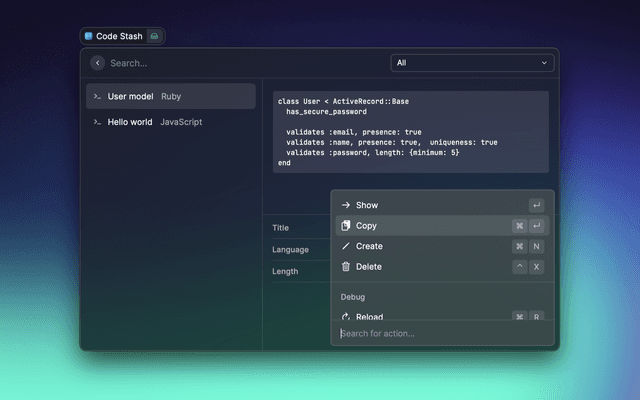
Task: Click the arrow icon next to Show
Action: 346,205
